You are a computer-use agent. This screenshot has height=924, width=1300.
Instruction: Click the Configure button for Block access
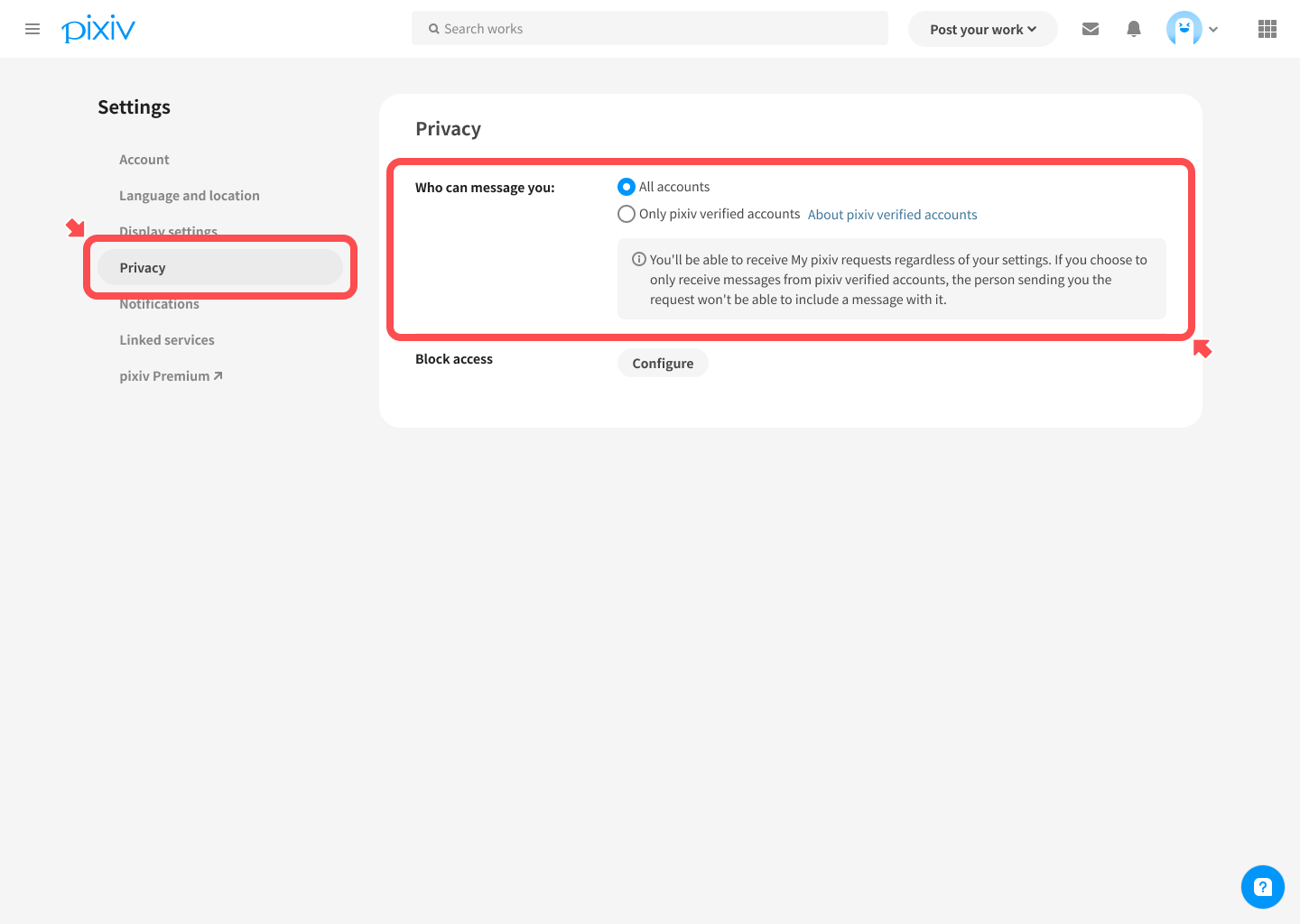(x=663, y=363)
